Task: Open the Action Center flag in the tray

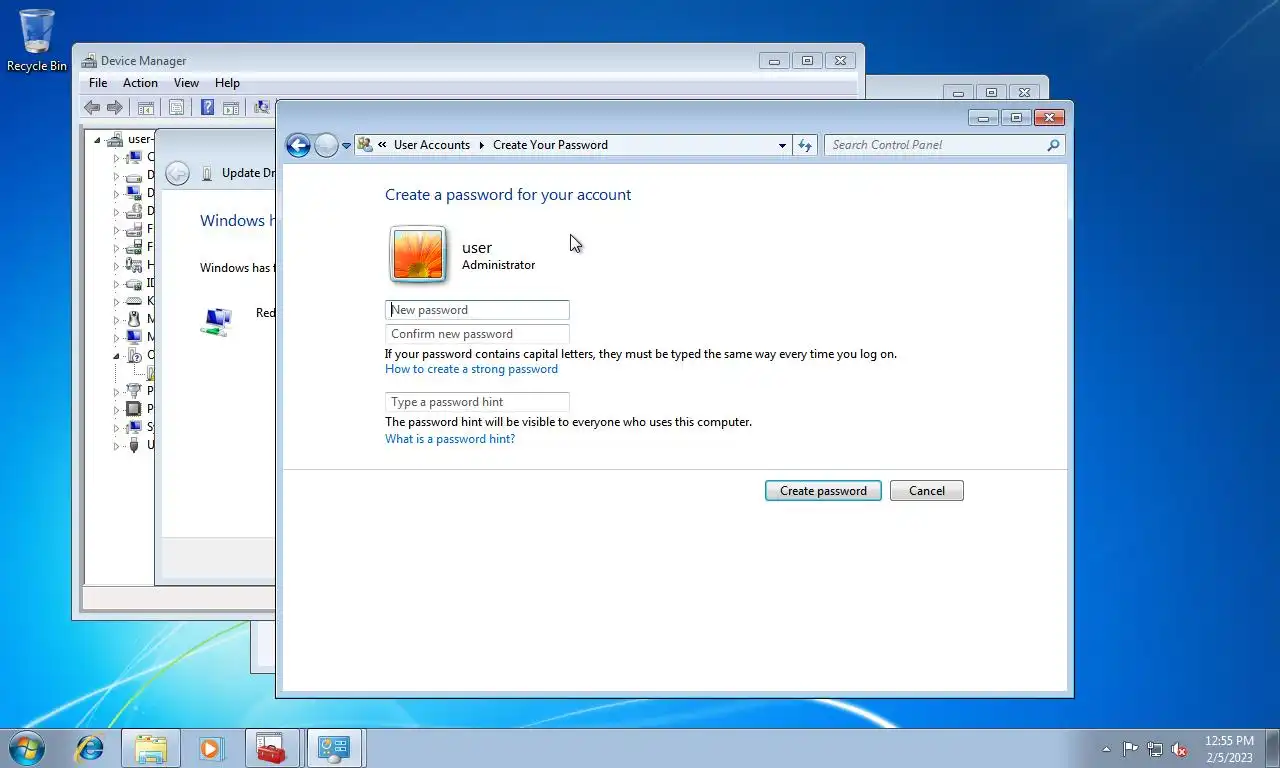Action: pos(1130,749)
